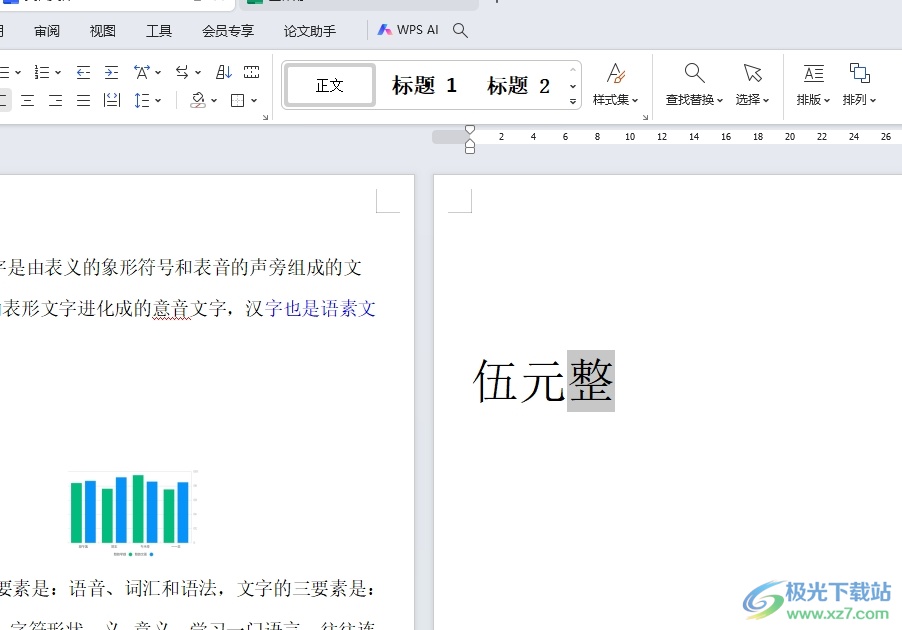Open the 论文助手 tab
Image resolution: width=902 pixels, height=630 pixels.
tap(310, 31)
